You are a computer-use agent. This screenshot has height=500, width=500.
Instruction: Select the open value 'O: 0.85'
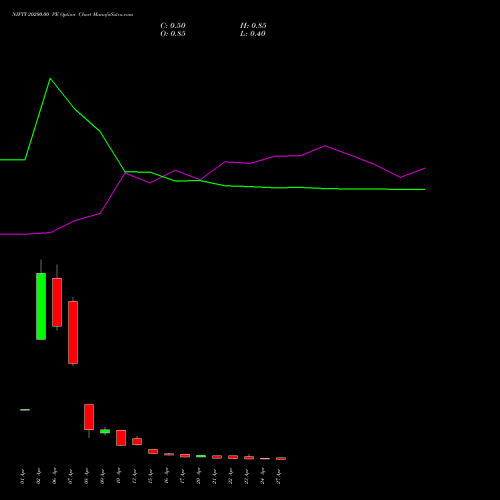pyautogui.click(x=173, y=34)
